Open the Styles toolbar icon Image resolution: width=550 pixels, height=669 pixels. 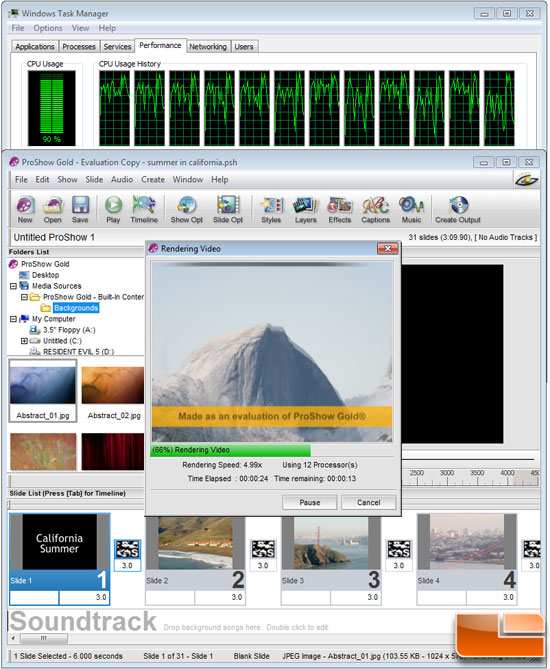pos(271,209)
